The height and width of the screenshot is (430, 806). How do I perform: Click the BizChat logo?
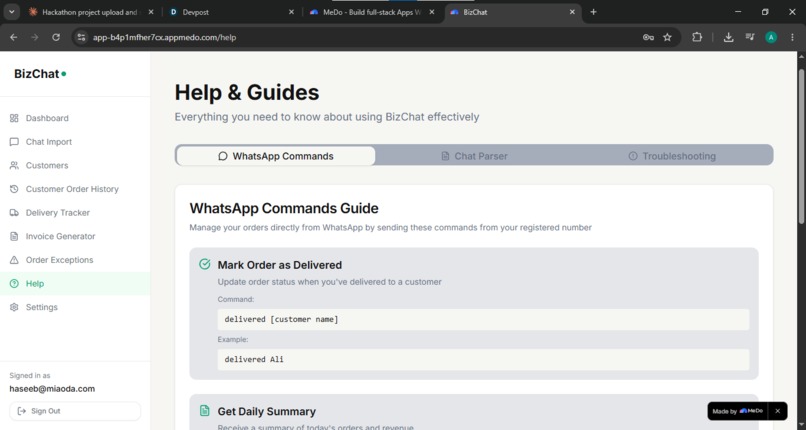[40, 74]
